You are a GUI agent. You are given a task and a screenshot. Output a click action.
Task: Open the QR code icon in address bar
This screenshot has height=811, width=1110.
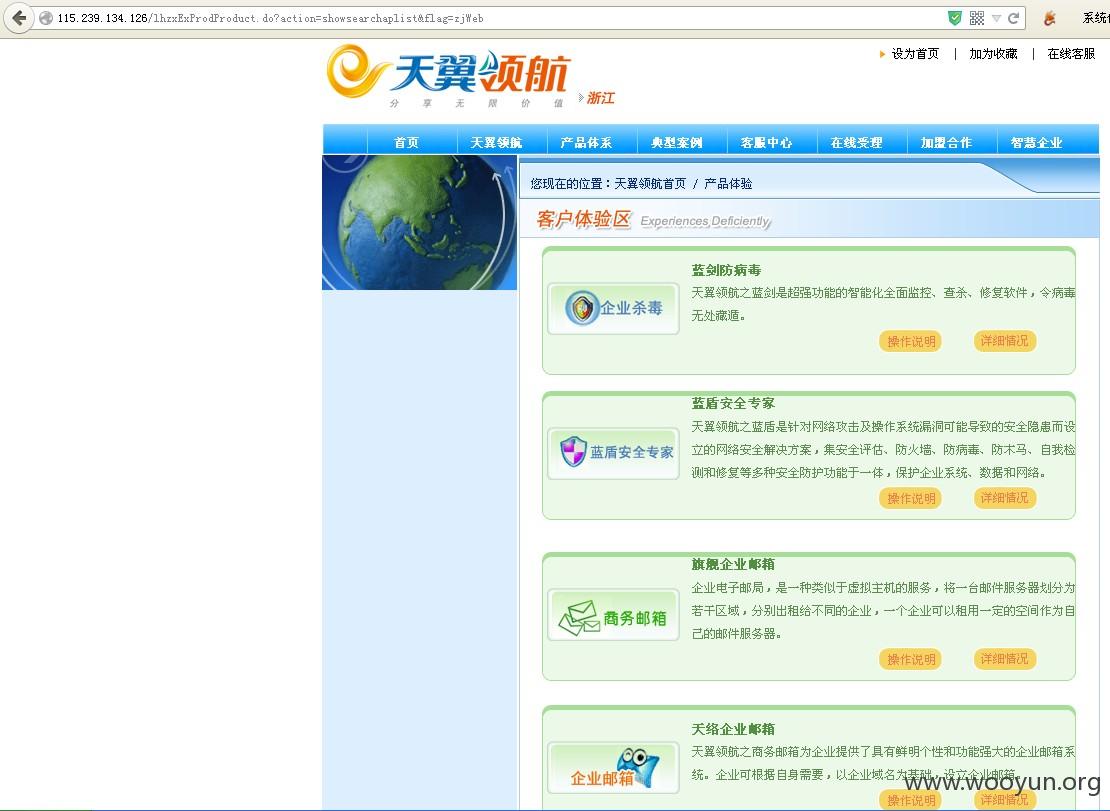pyautogui.click(x=976, y=18)
